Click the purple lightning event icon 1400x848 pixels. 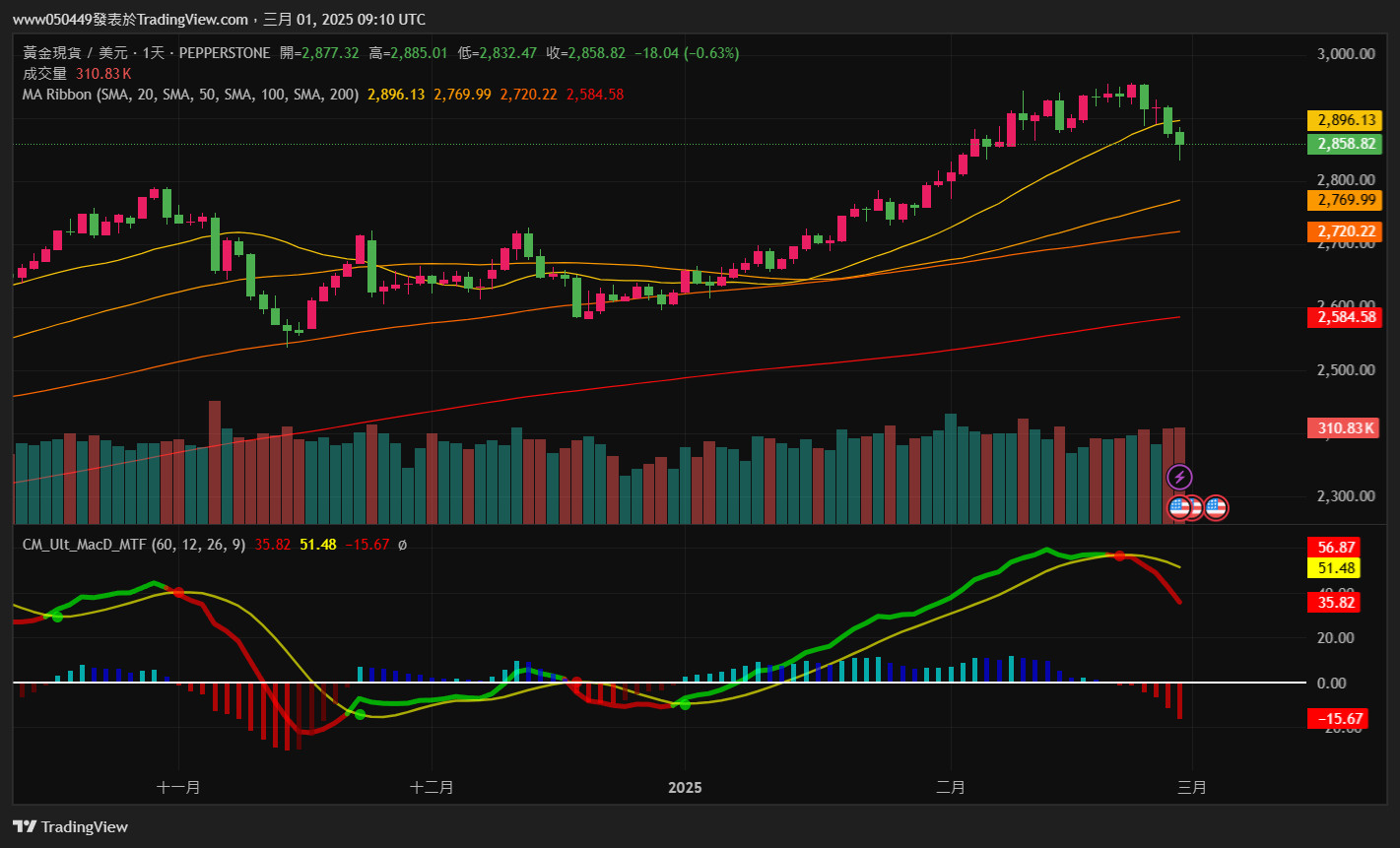point(1179,479)
